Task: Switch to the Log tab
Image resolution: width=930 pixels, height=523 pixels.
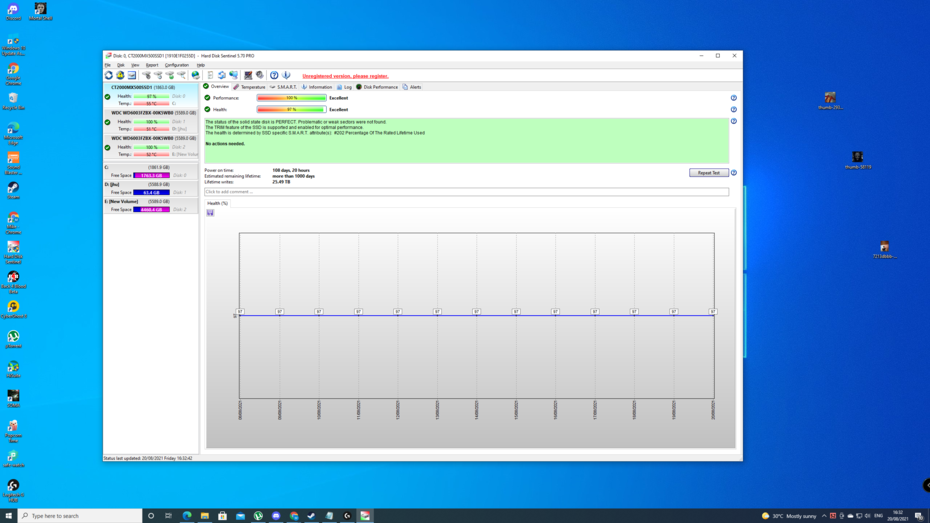Action: 345,87
